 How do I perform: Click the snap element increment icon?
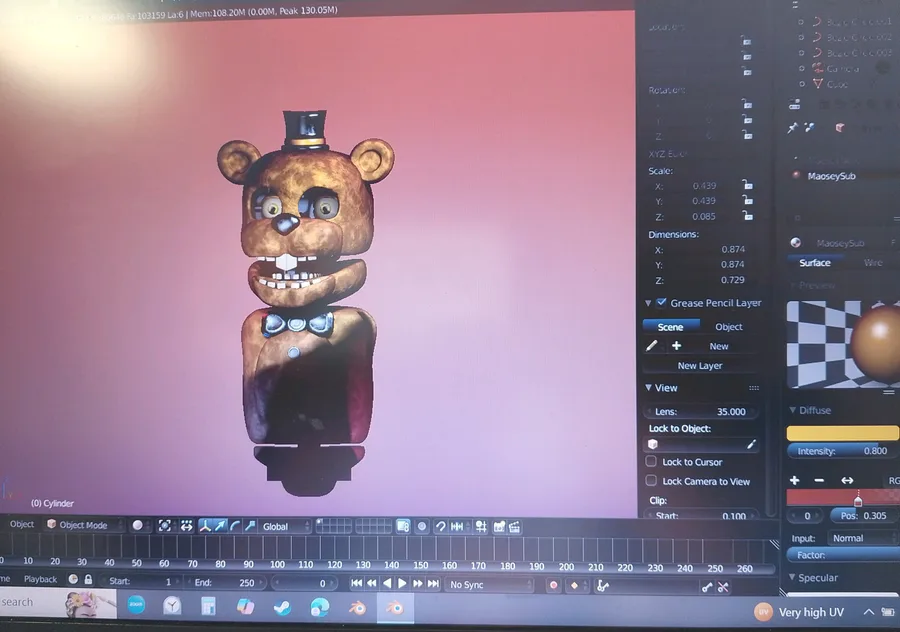click(x=457, y=526)
